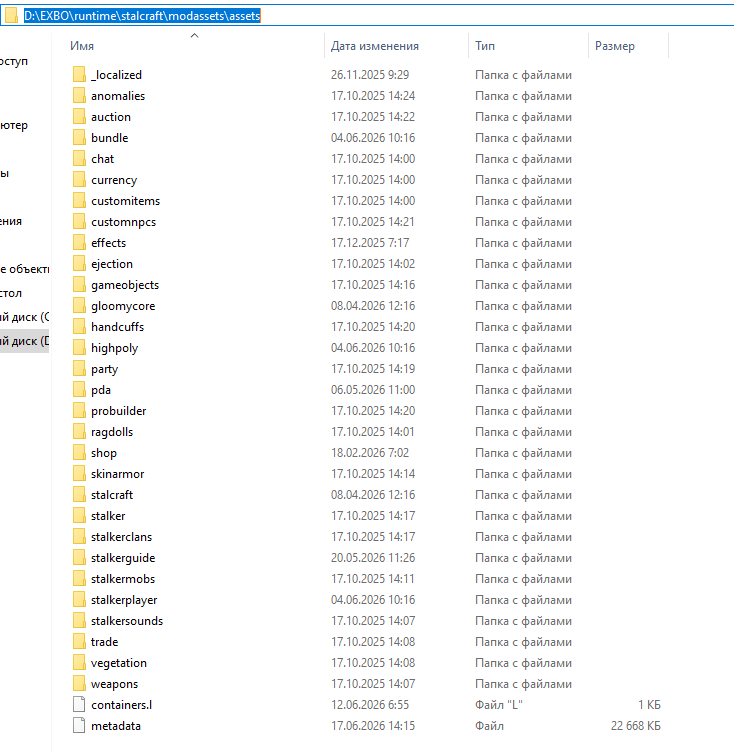
Task: Click date 17.06.2026 14:15 of metadata
Action: tap(373, 726)
